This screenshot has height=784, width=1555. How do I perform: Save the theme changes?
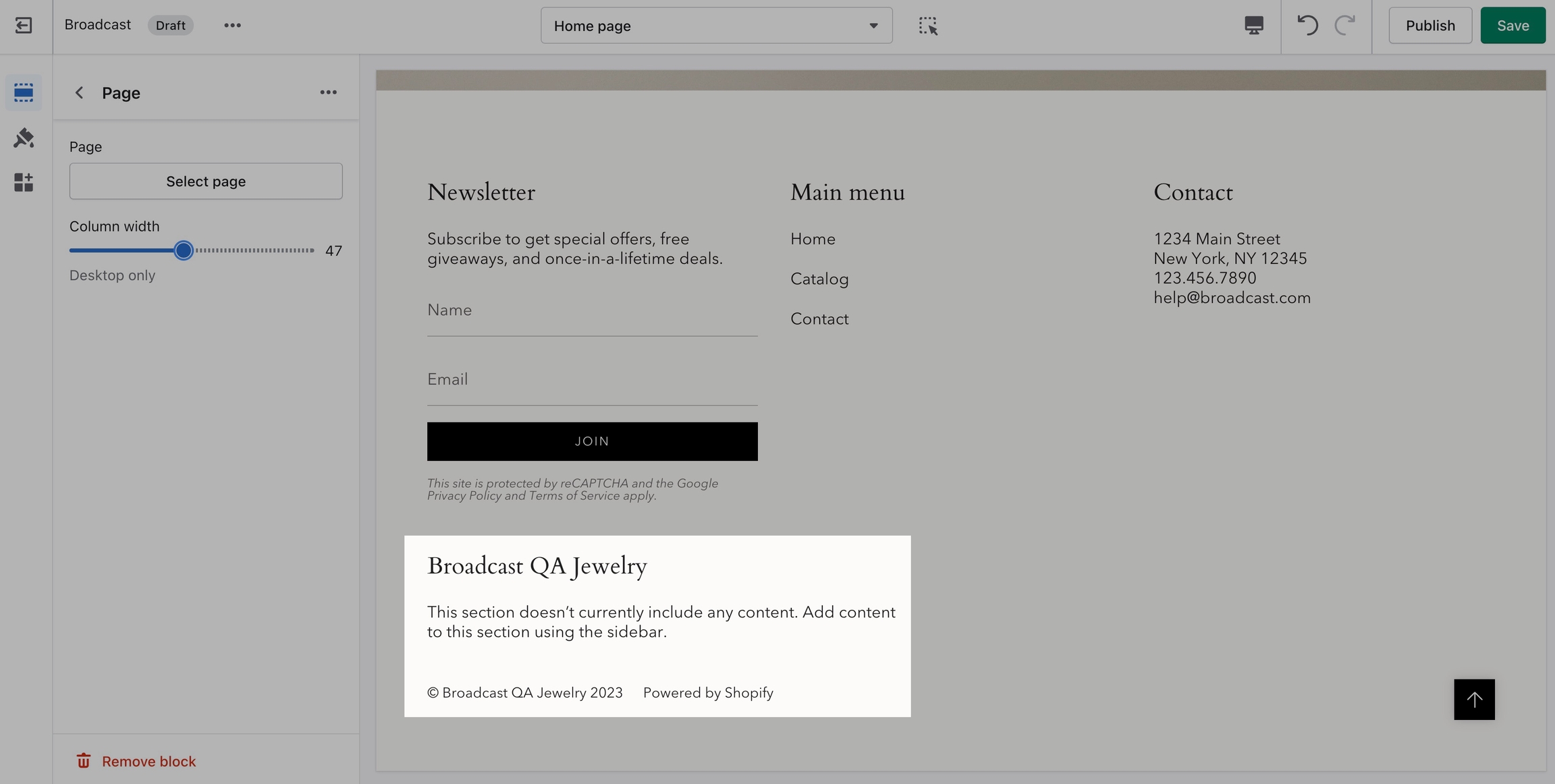pos(1512,26)
